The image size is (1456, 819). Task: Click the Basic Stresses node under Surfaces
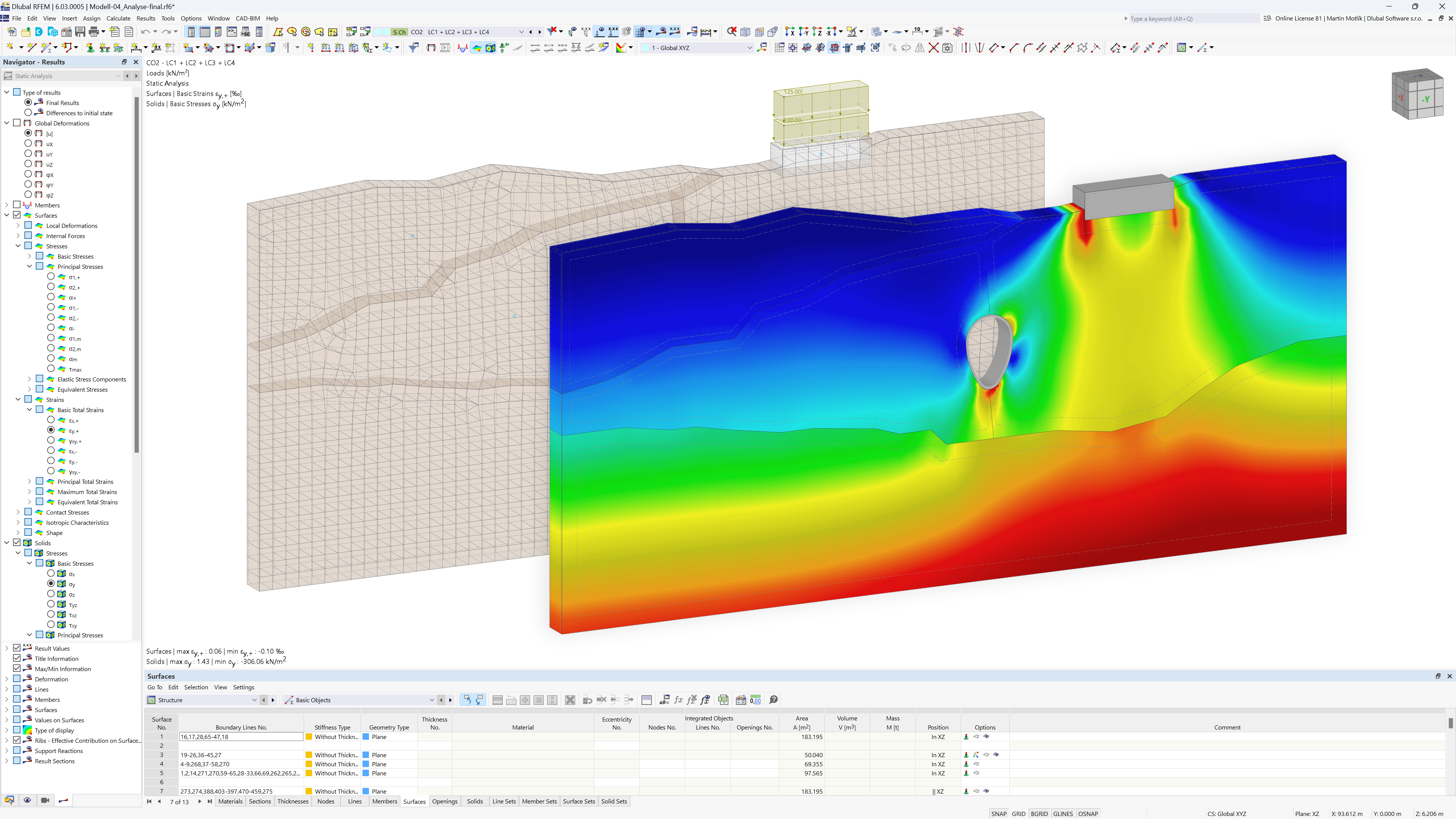[75, 256]
